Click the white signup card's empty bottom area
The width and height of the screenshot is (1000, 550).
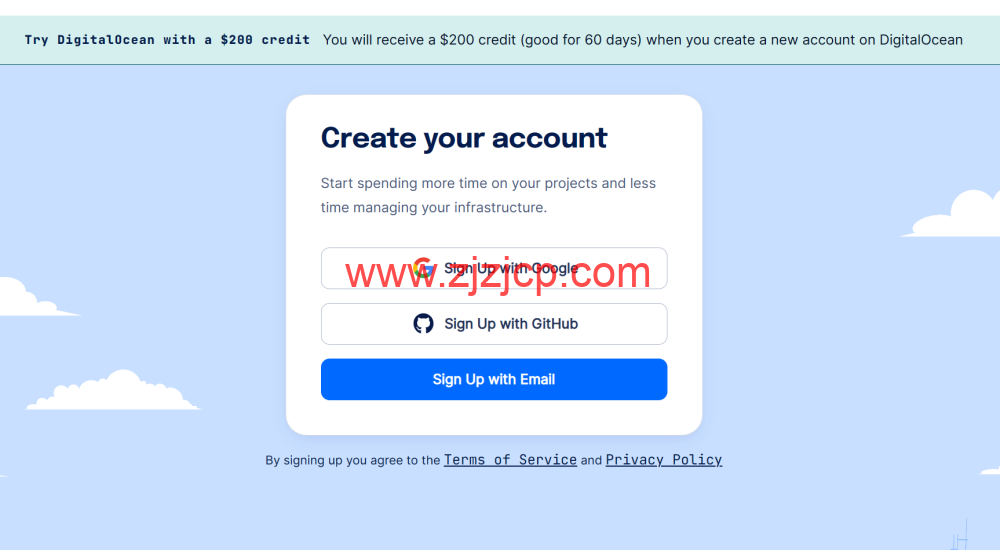[x=494, y=417]
